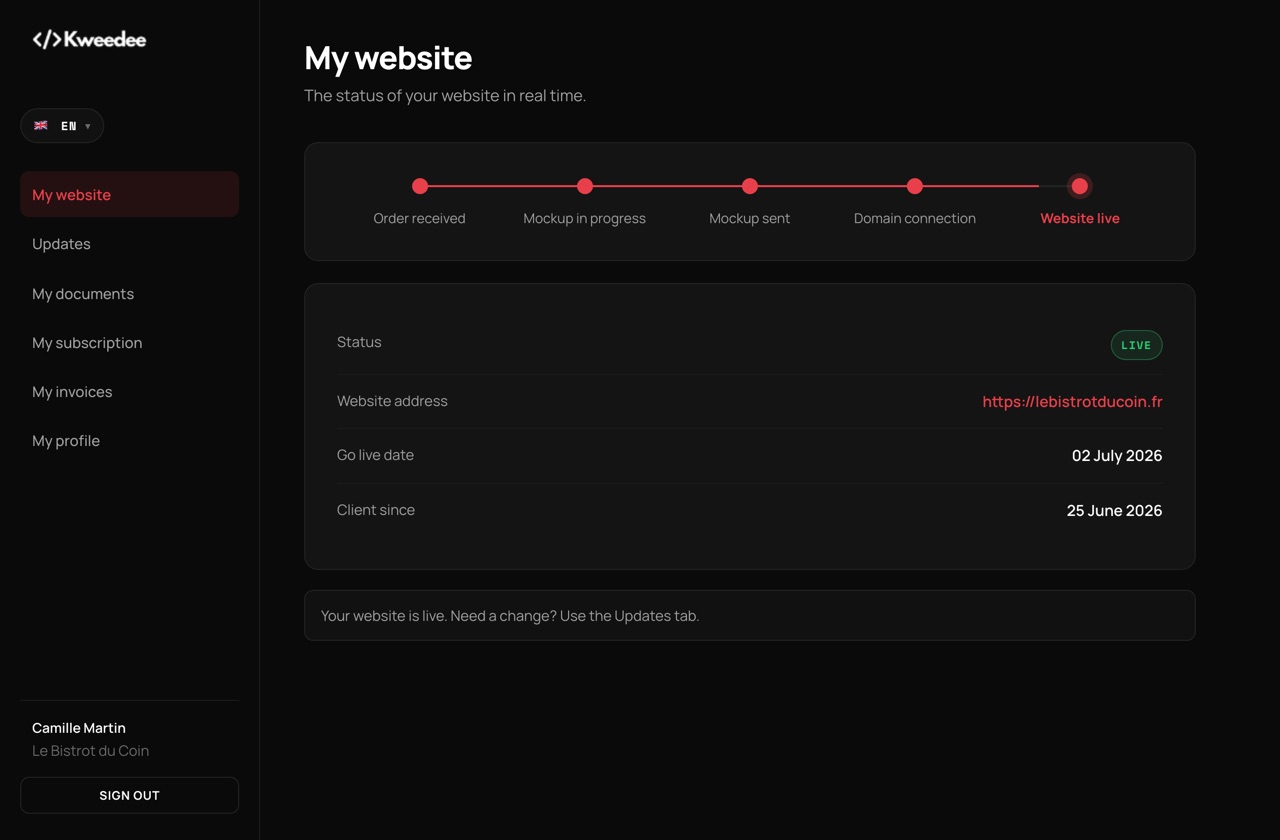Click the Website live step dot
This screenshot has width=1280, height=840.
coord(1080,186)
